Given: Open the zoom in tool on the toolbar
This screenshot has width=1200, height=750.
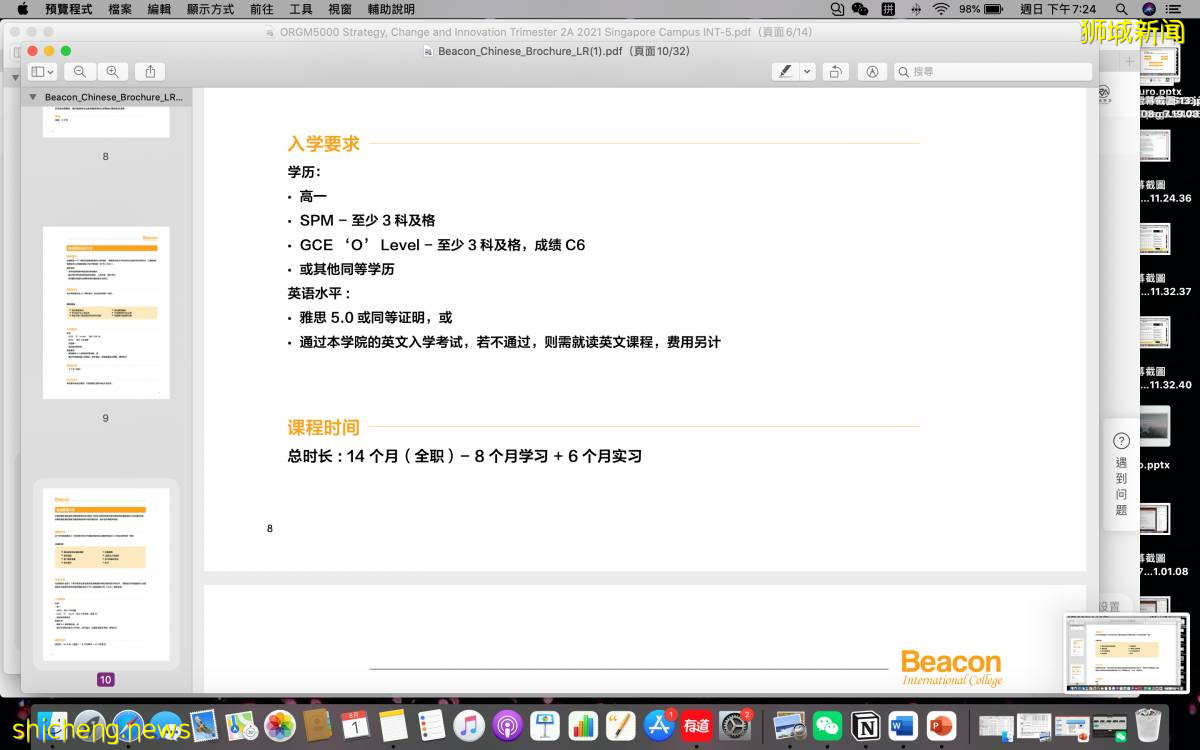Looking at the screenshot, I should click(110, 71).
